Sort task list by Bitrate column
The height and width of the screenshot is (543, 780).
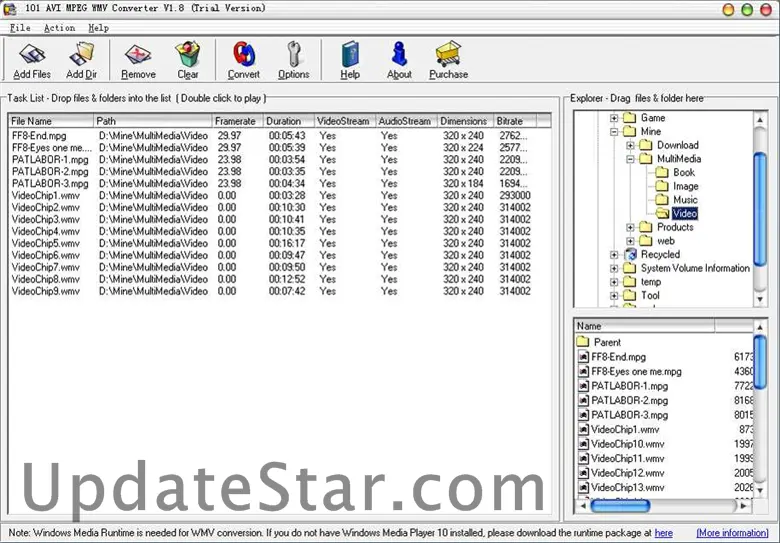pyautogui.click(x=515, y=121)
